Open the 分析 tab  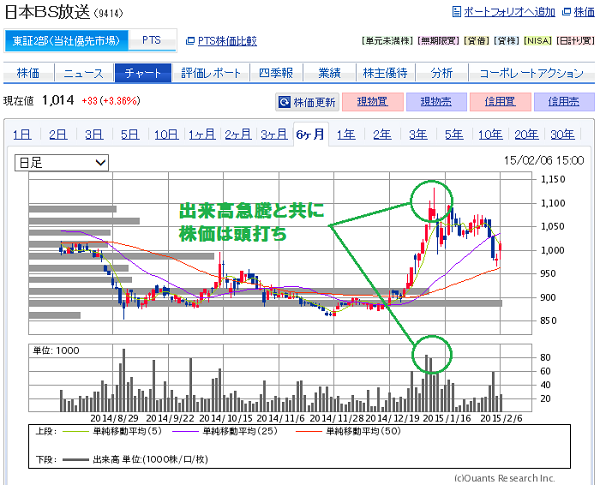(442, 73)
